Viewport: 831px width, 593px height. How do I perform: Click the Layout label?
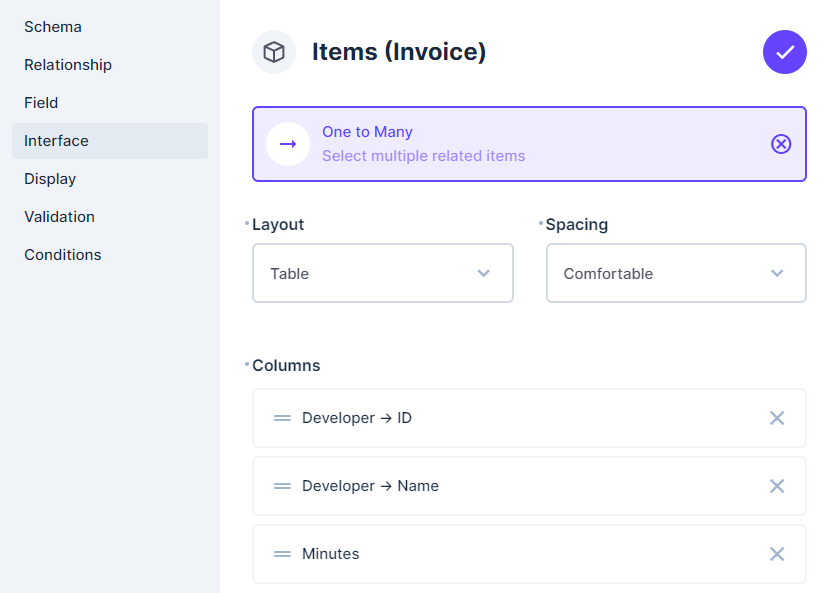[x=278, y=225]
